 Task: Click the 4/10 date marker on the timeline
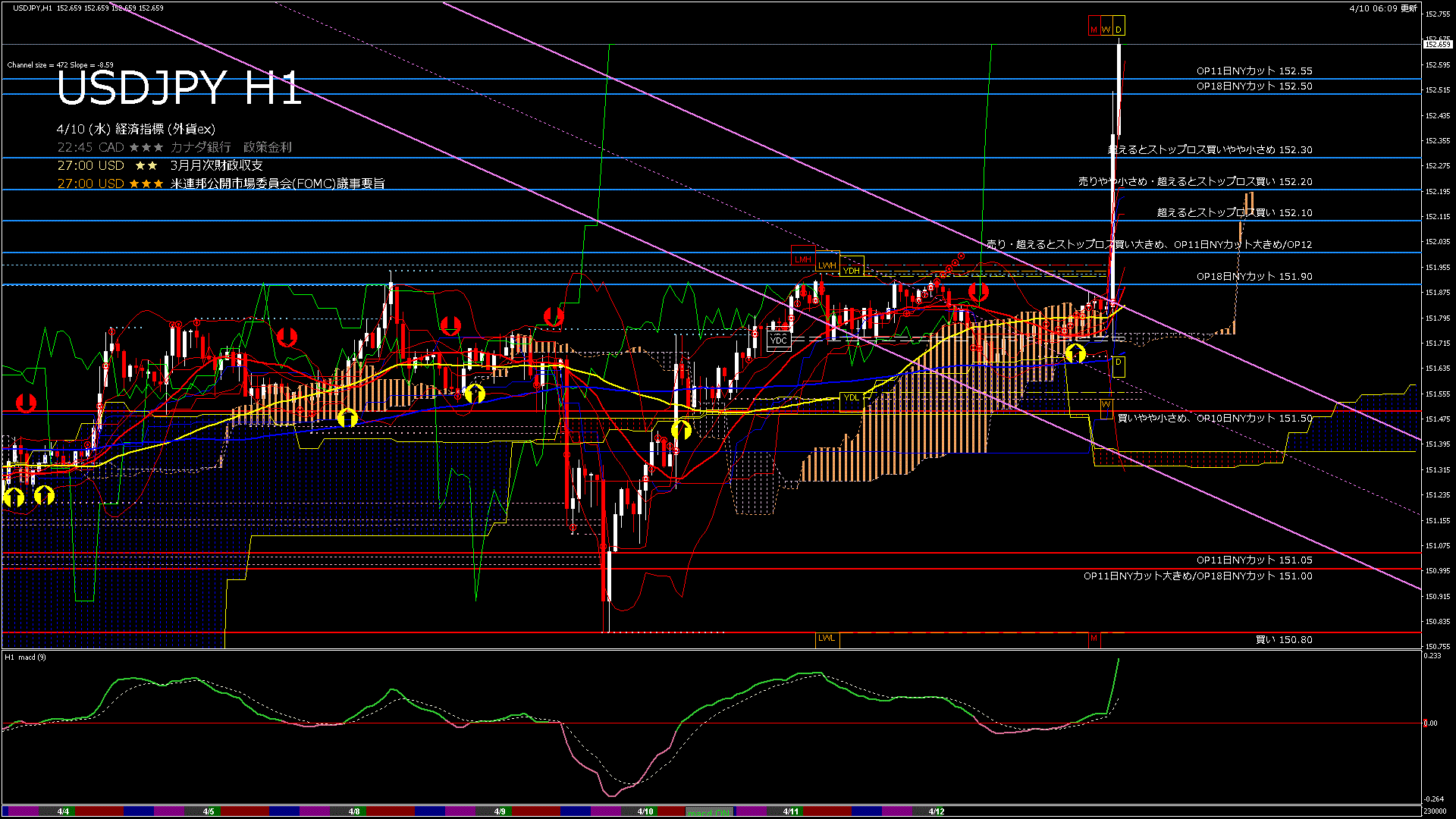pos(645,811)
